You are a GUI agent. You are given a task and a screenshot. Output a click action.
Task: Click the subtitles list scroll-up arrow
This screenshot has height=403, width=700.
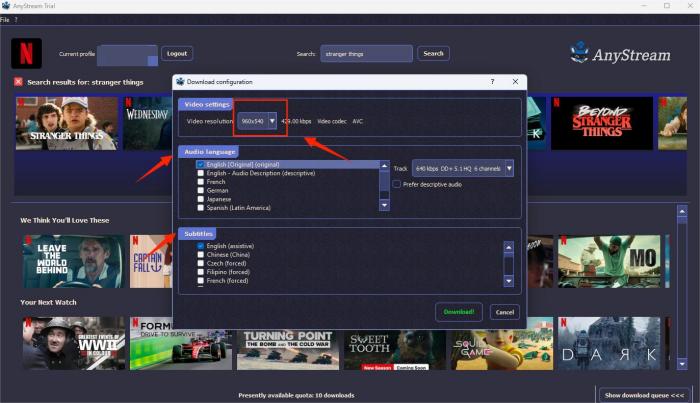[508, 247]
